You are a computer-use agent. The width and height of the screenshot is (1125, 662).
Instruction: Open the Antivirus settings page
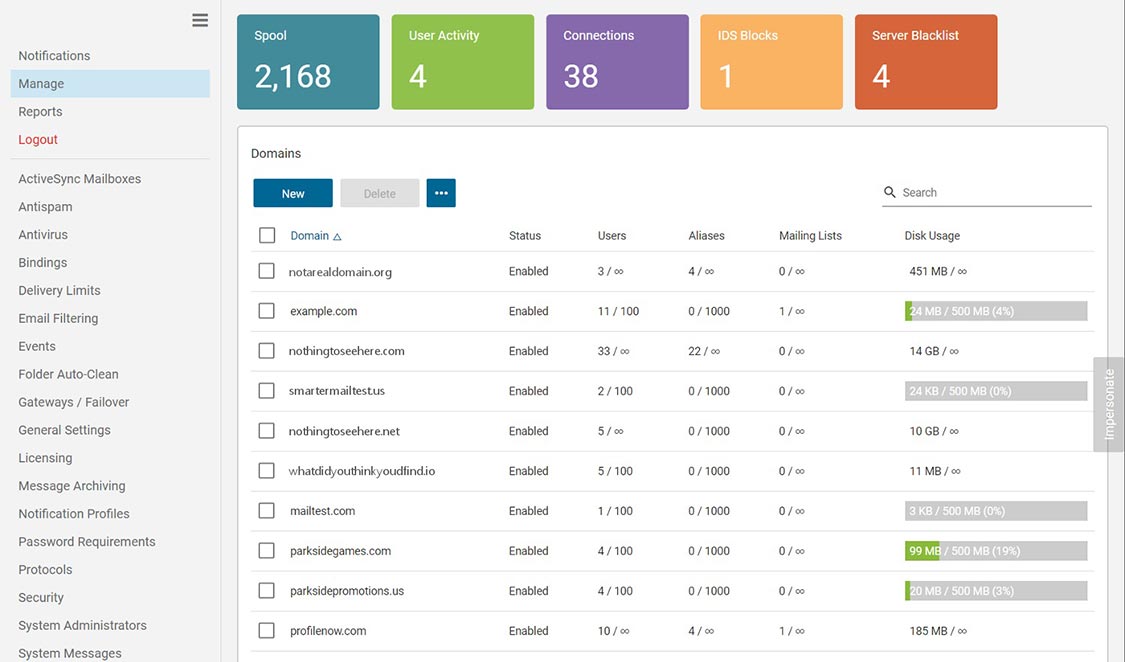point(43,235)
